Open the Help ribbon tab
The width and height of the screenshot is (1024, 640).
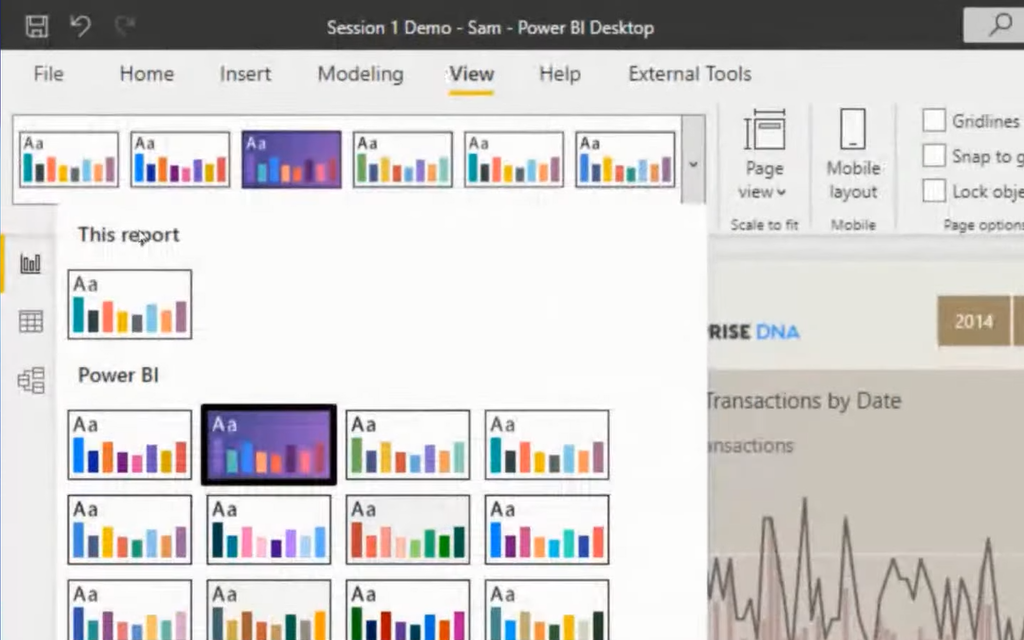click(560, 74)
